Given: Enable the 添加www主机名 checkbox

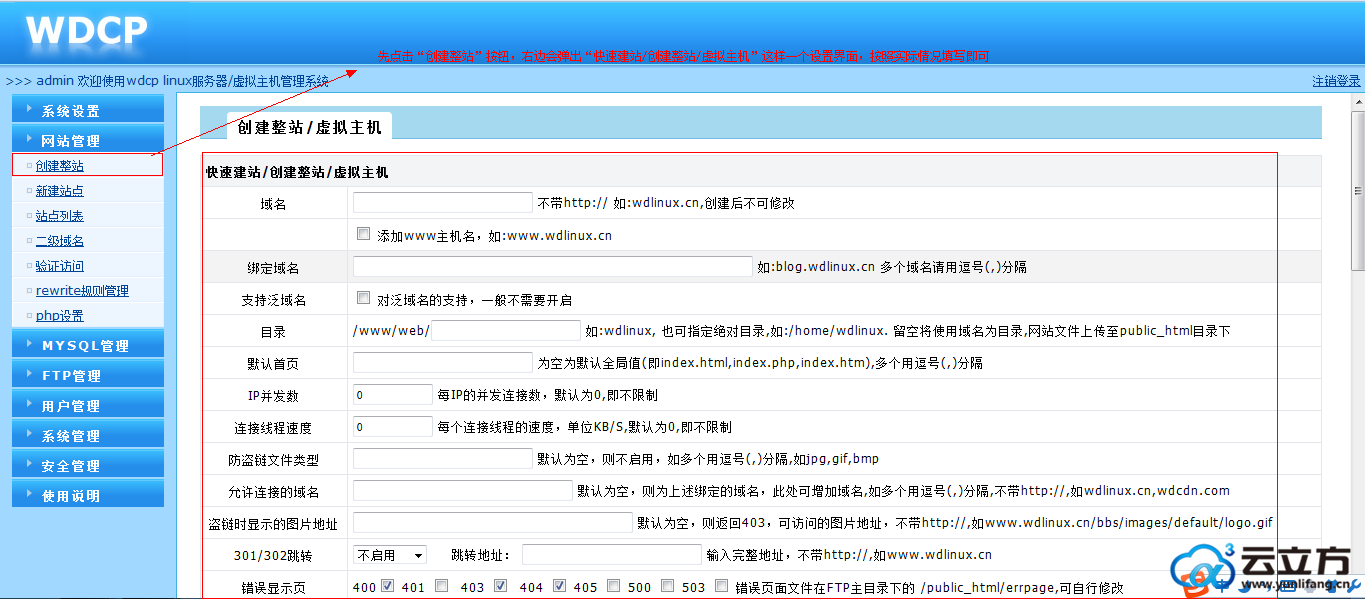Looking at the screenshot, I should [364, 234].
